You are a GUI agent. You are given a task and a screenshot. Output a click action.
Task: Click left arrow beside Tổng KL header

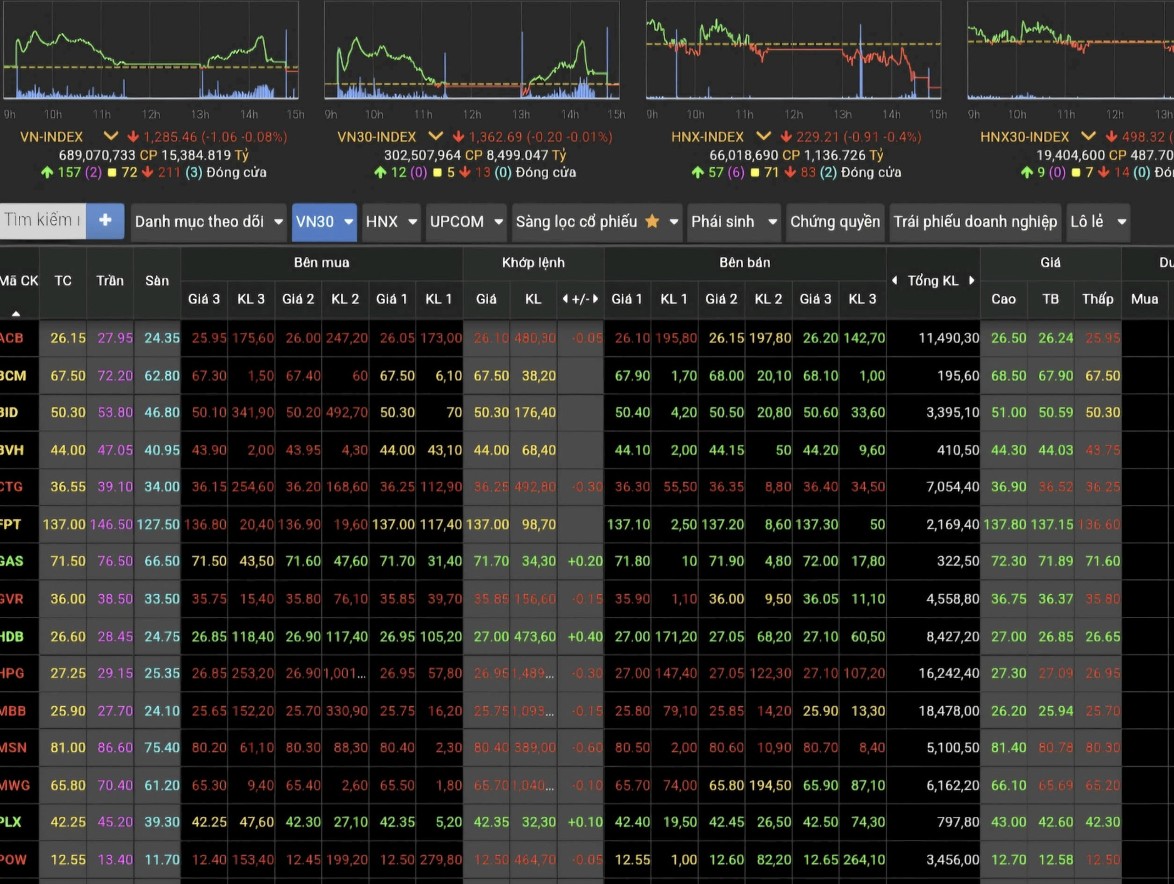tap(895, 281)
